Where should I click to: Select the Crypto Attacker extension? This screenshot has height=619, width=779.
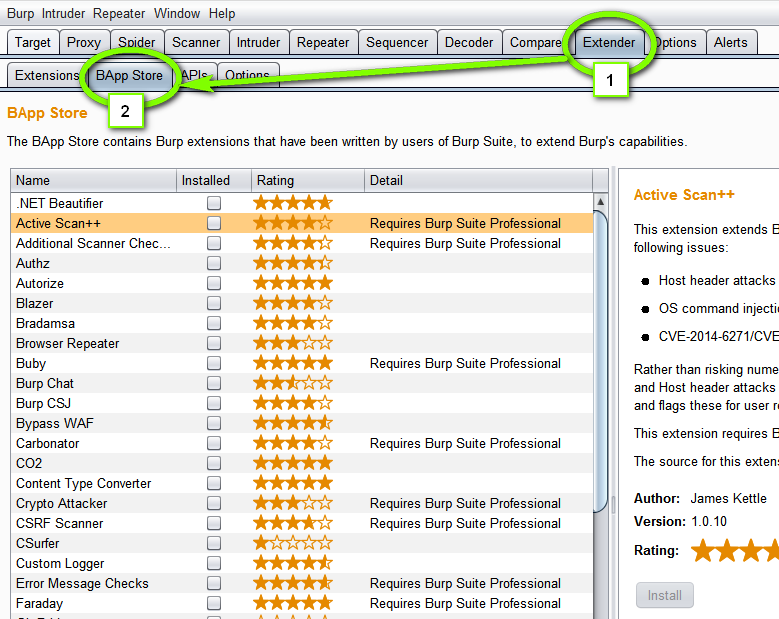(x=302, y=503)
